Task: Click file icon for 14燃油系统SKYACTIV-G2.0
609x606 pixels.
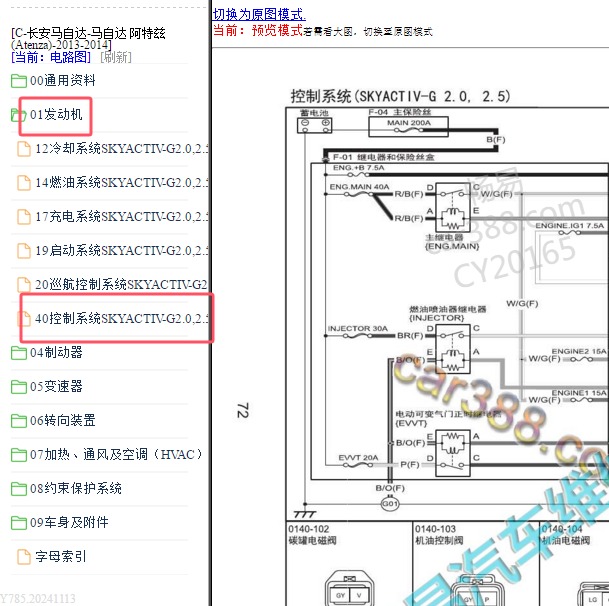Action: point(24,183)
